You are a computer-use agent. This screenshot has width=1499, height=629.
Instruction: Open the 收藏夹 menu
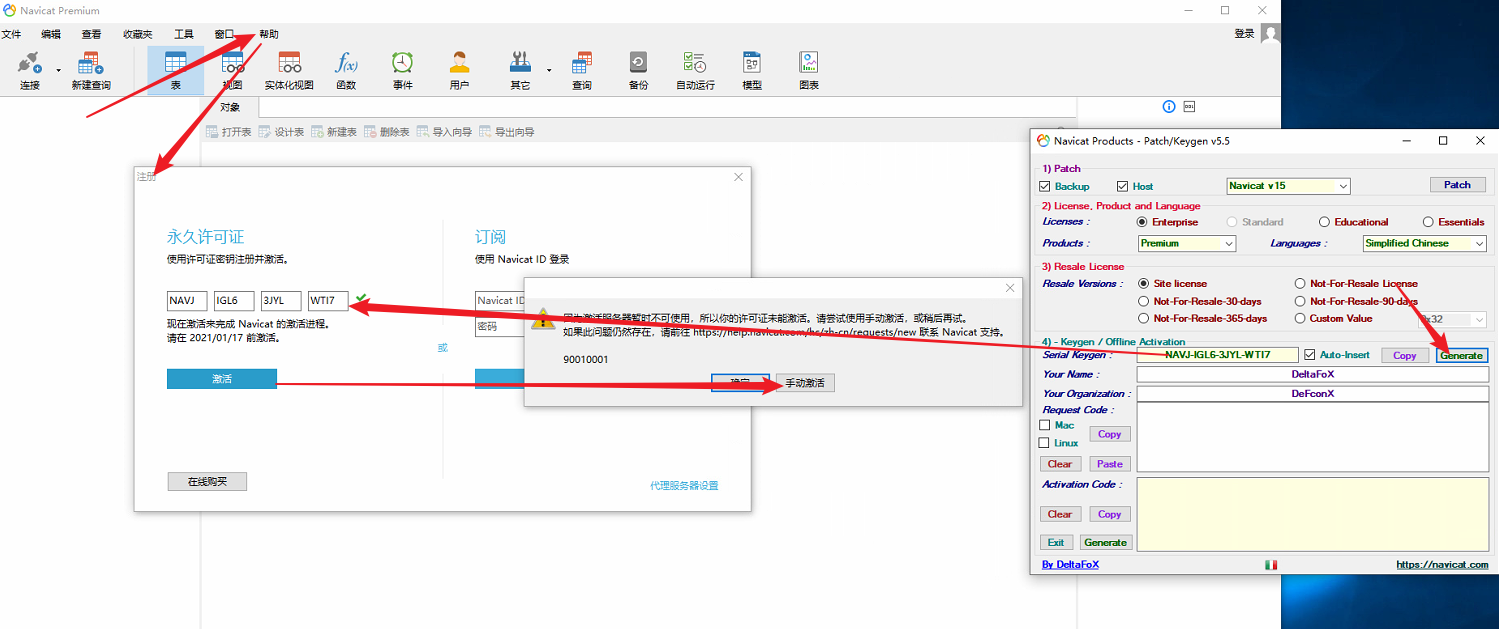138,34
